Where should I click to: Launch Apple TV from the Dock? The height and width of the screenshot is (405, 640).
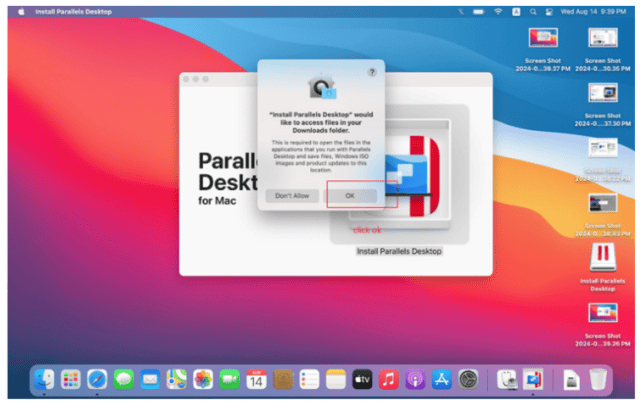[x=362, y=380]
